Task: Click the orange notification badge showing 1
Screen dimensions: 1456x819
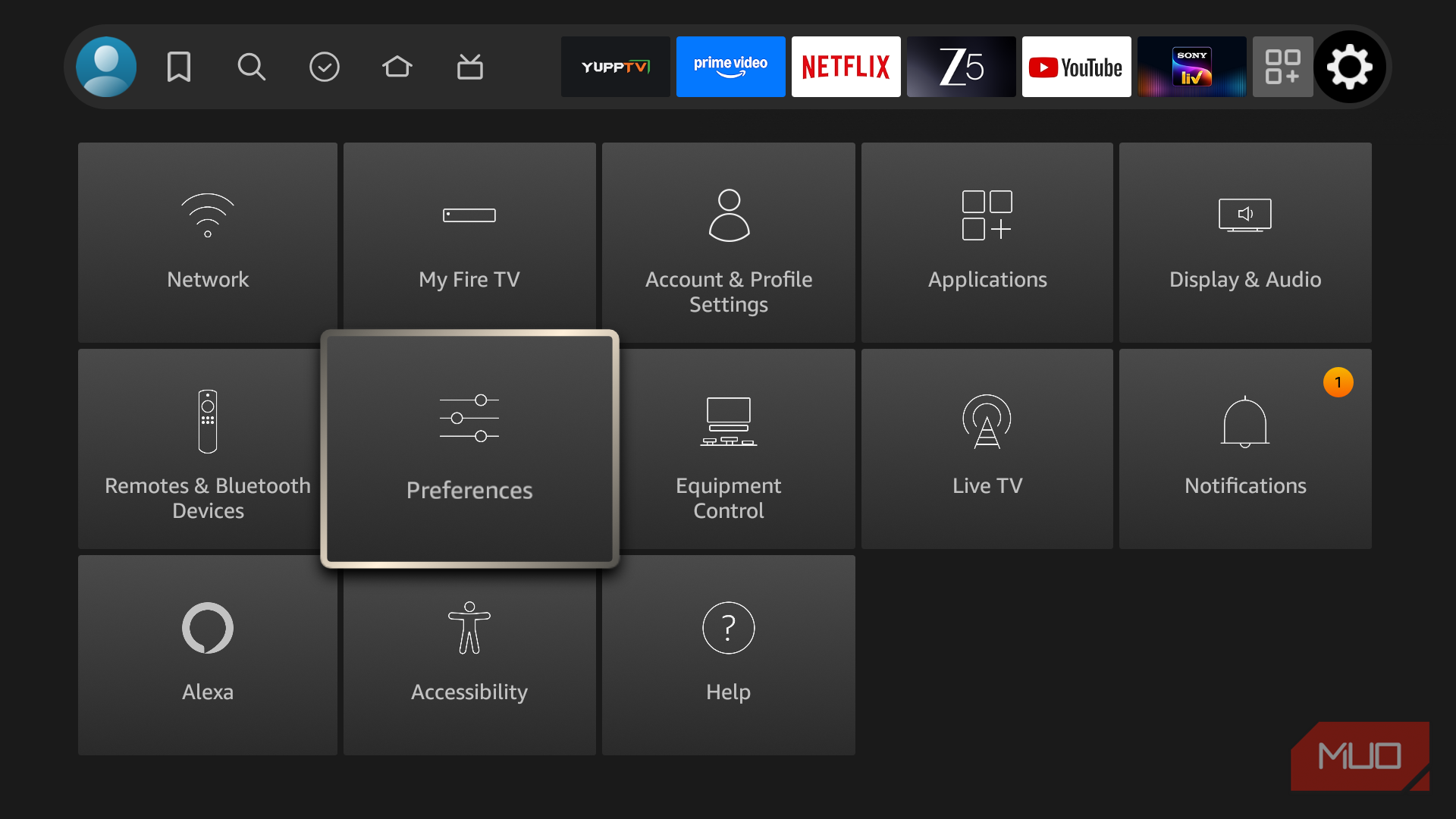Action: (x=1338, y=382)
